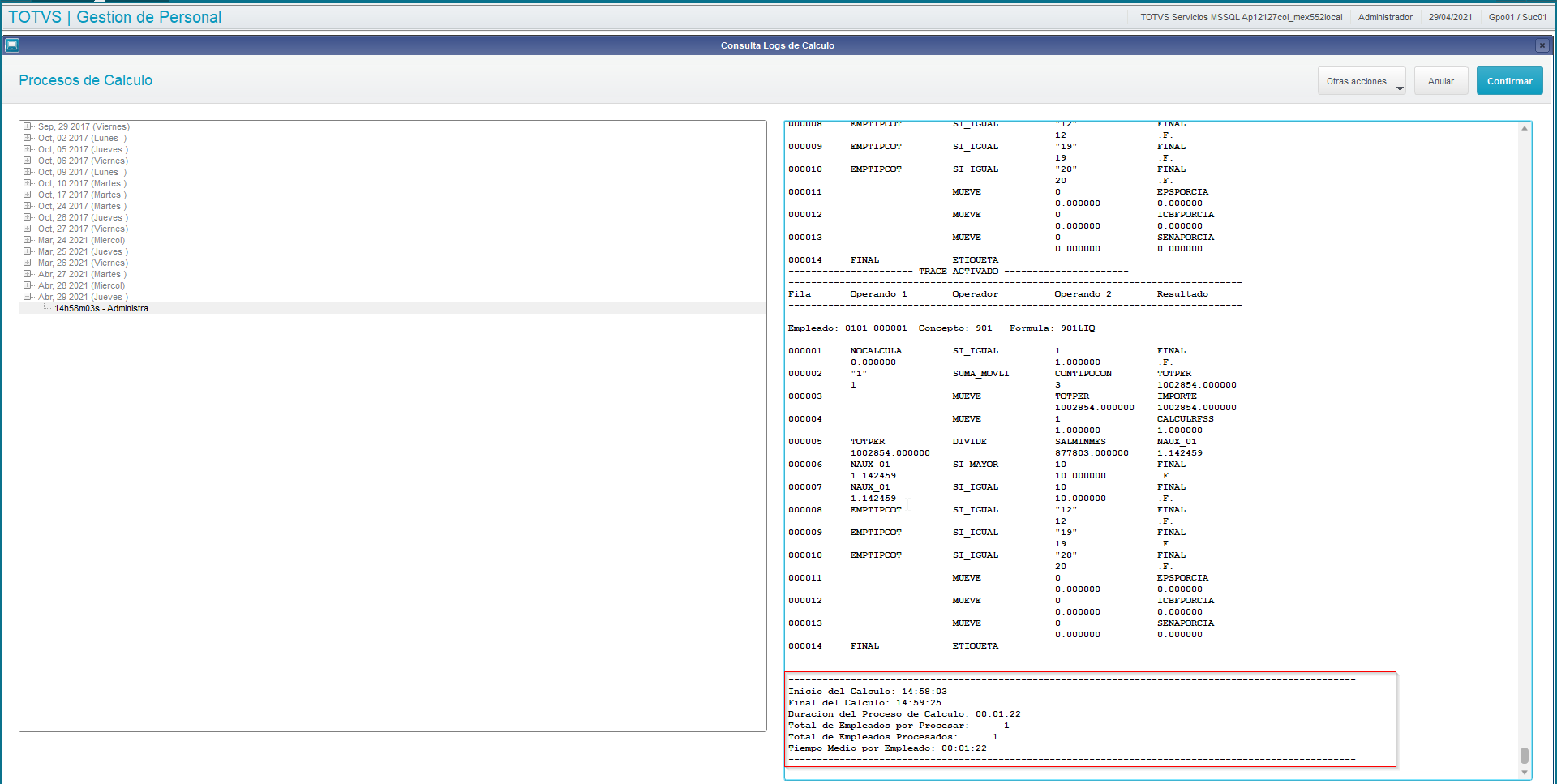Expand the Abr, 27 2021 (Martes) node
Viewport: 1557px width, 784px height.
point(28,274)
